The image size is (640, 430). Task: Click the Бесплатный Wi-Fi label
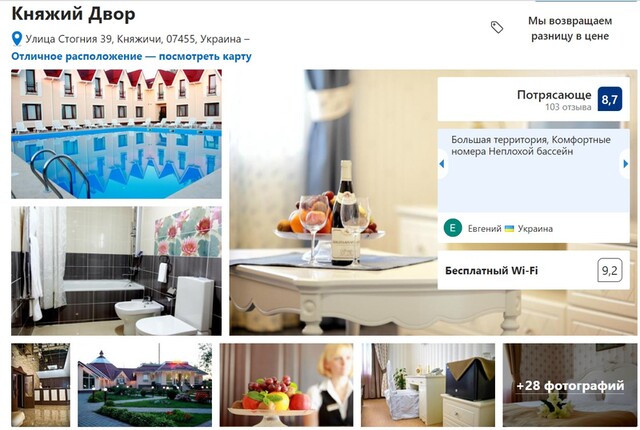point(491,270)
